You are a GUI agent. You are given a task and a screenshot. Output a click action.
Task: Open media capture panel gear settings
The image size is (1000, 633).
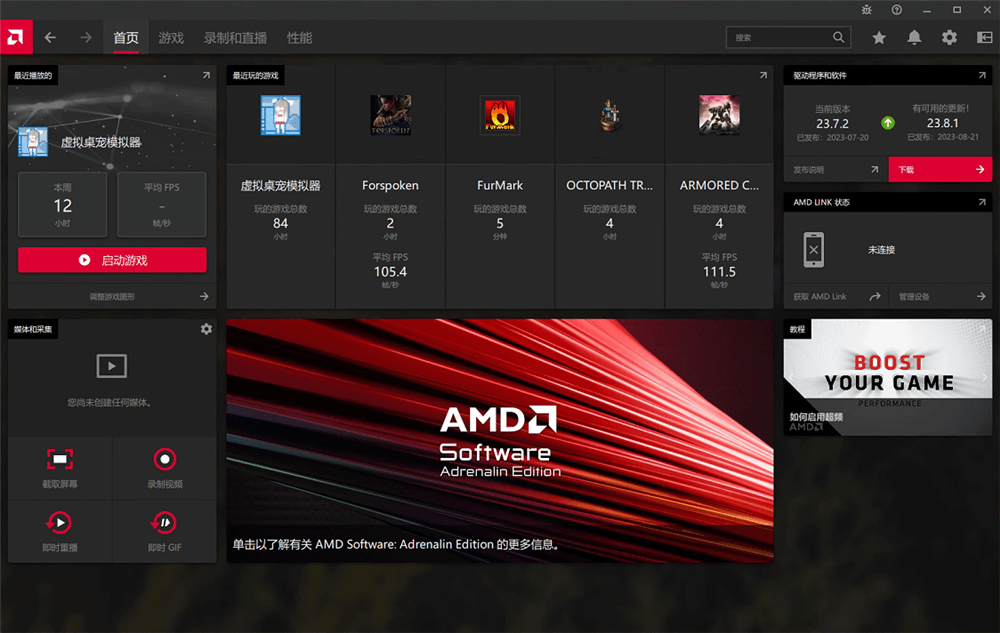click(x=206, y=329)
